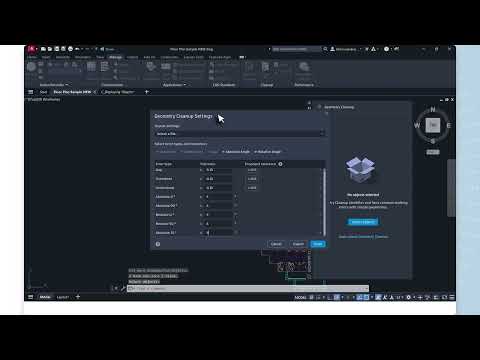The height and width of the screenshot is (360, 480).
Task: Click the Overshoot tolerance input field
Action: pos(219,179)
